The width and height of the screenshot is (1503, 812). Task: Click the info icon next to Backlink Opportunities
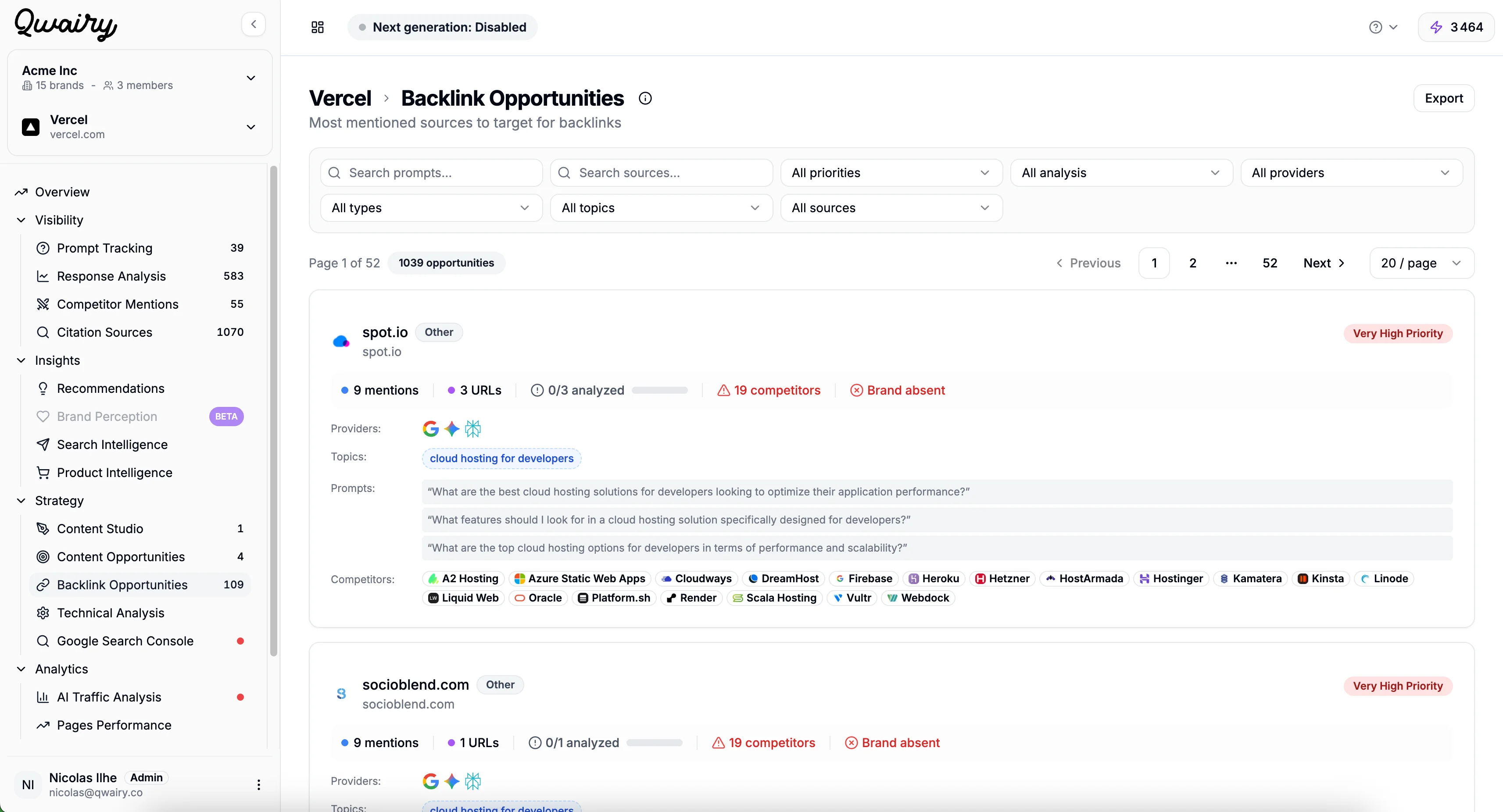pyautogui.click(x=645, y=98)
